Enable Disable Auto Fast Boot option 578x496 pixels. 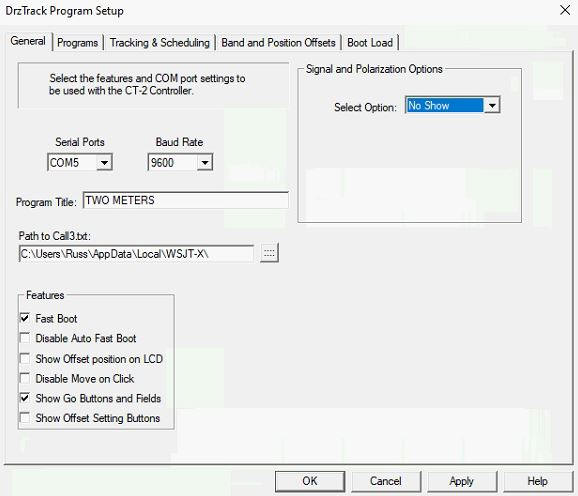pyautogui.click(x=25, y=338)
